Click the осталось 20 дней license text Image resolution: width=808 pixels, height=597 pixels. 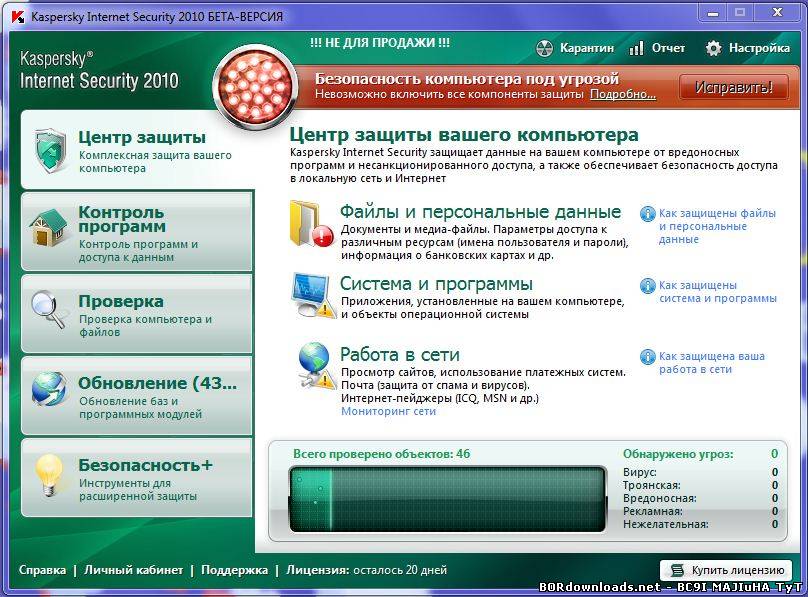(400, 570)
